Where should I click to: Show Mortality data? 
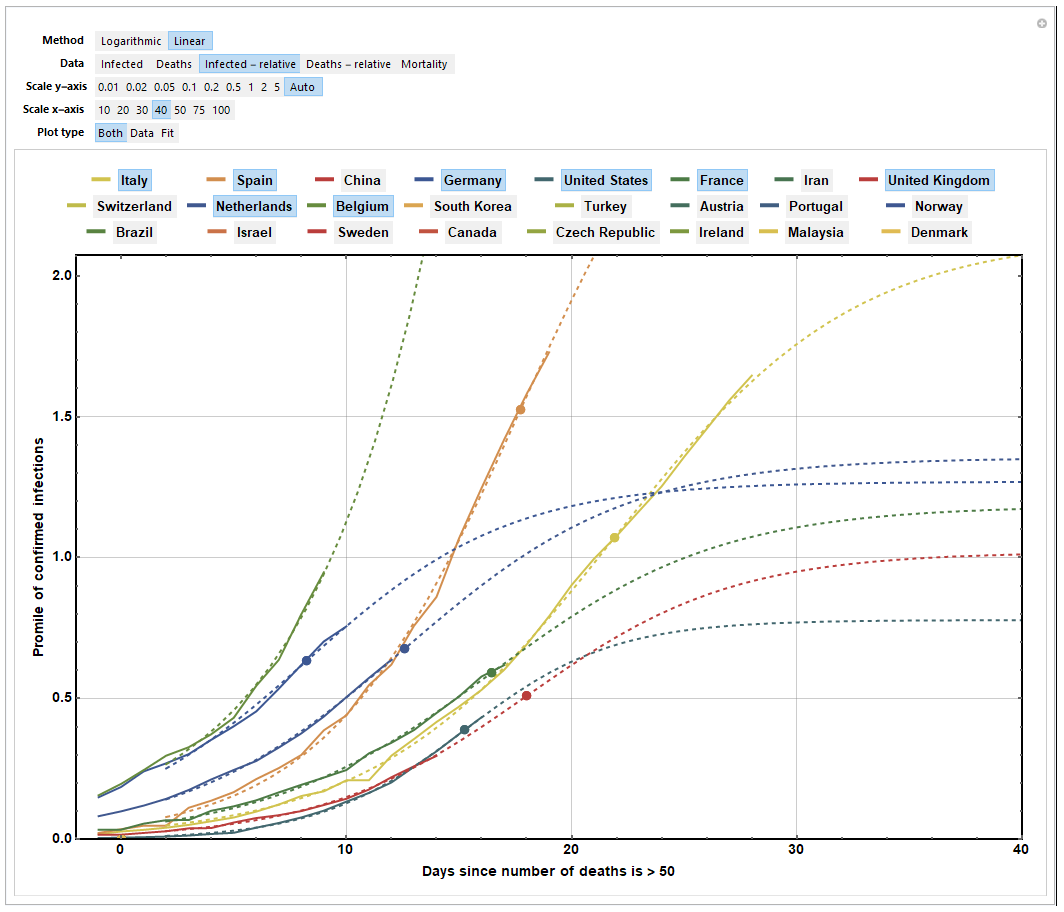[x=424, y=64]
